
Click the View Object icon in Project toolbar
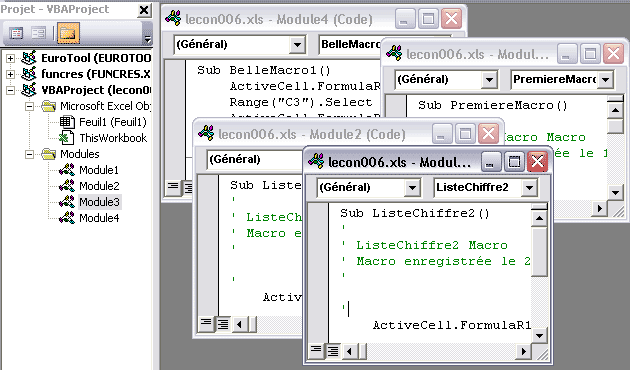coord(39,33)
